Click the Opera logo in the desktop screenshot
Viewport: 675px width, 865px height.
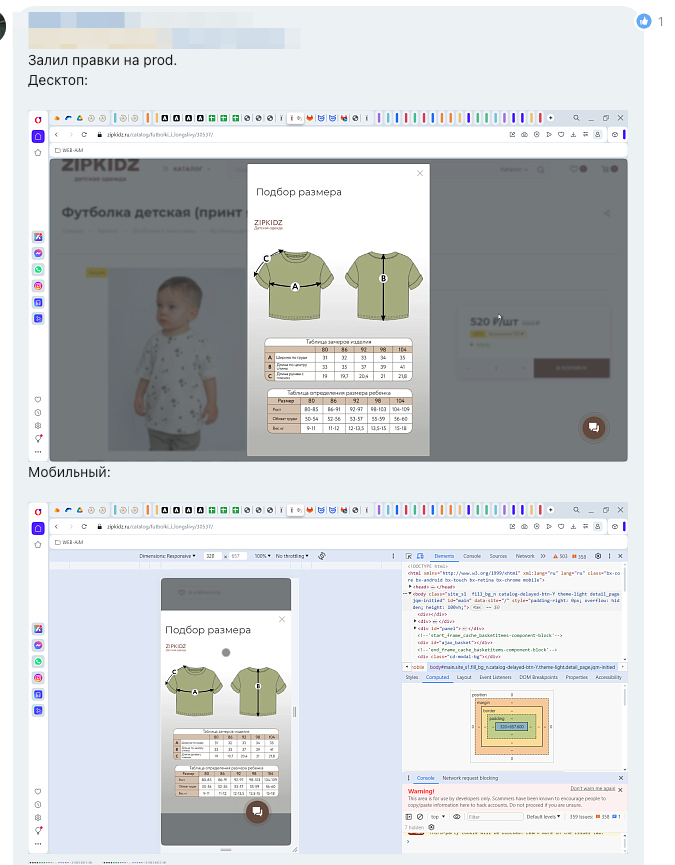click(38, 120)
